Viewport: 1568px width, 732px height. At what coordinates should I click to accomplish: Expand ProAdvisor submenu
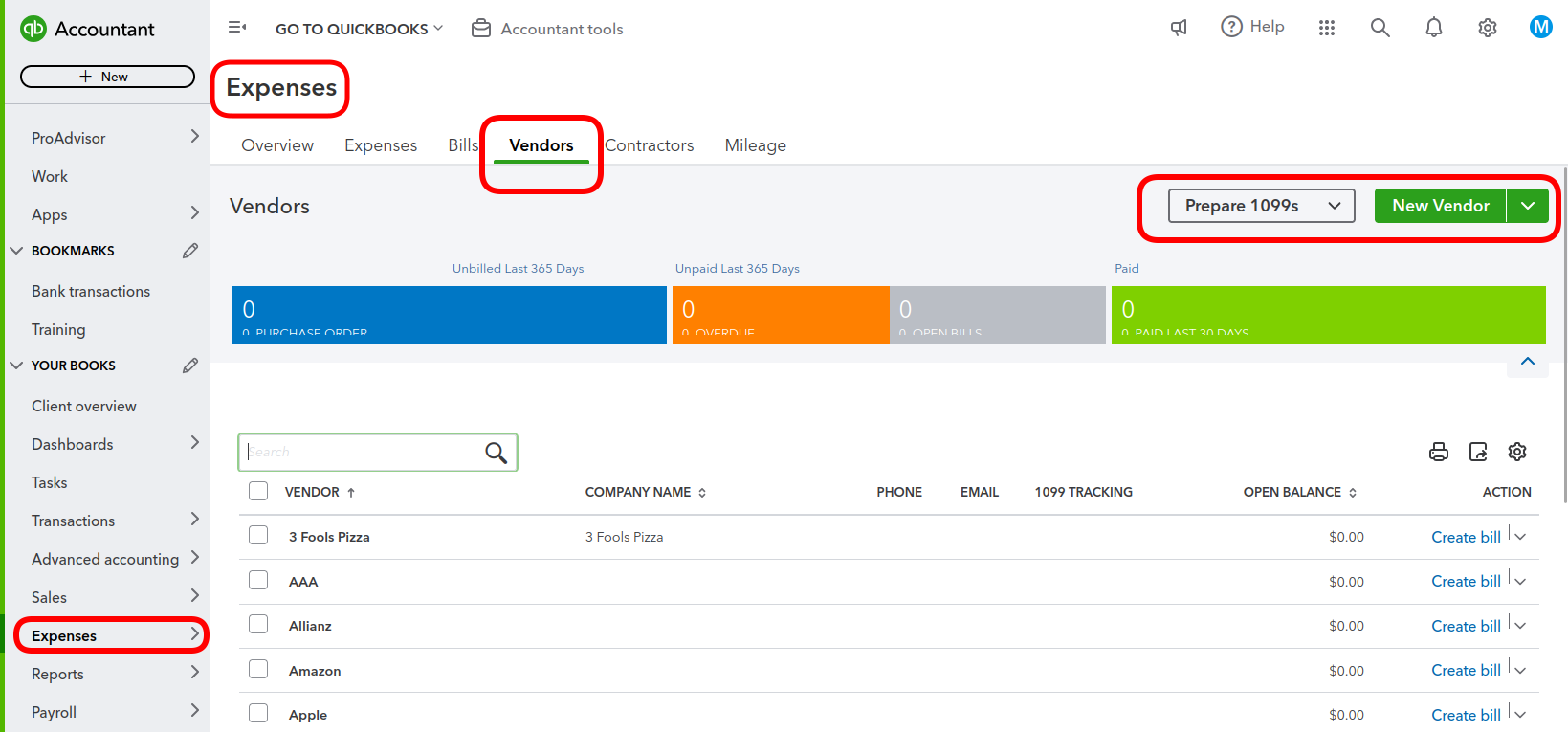pos(194,137)
